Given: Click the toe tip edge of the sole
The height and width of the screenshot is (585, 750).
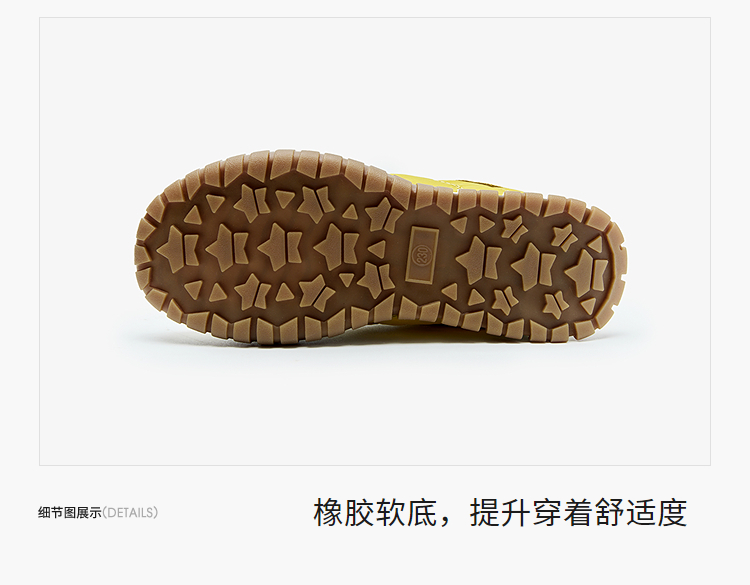Looking at the screenshot, I should pyautogui.click(x=139, y=248).
